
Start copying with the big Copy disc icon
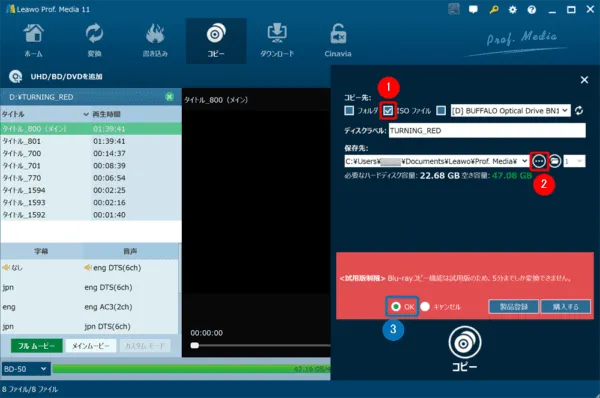tap(465, 343)
